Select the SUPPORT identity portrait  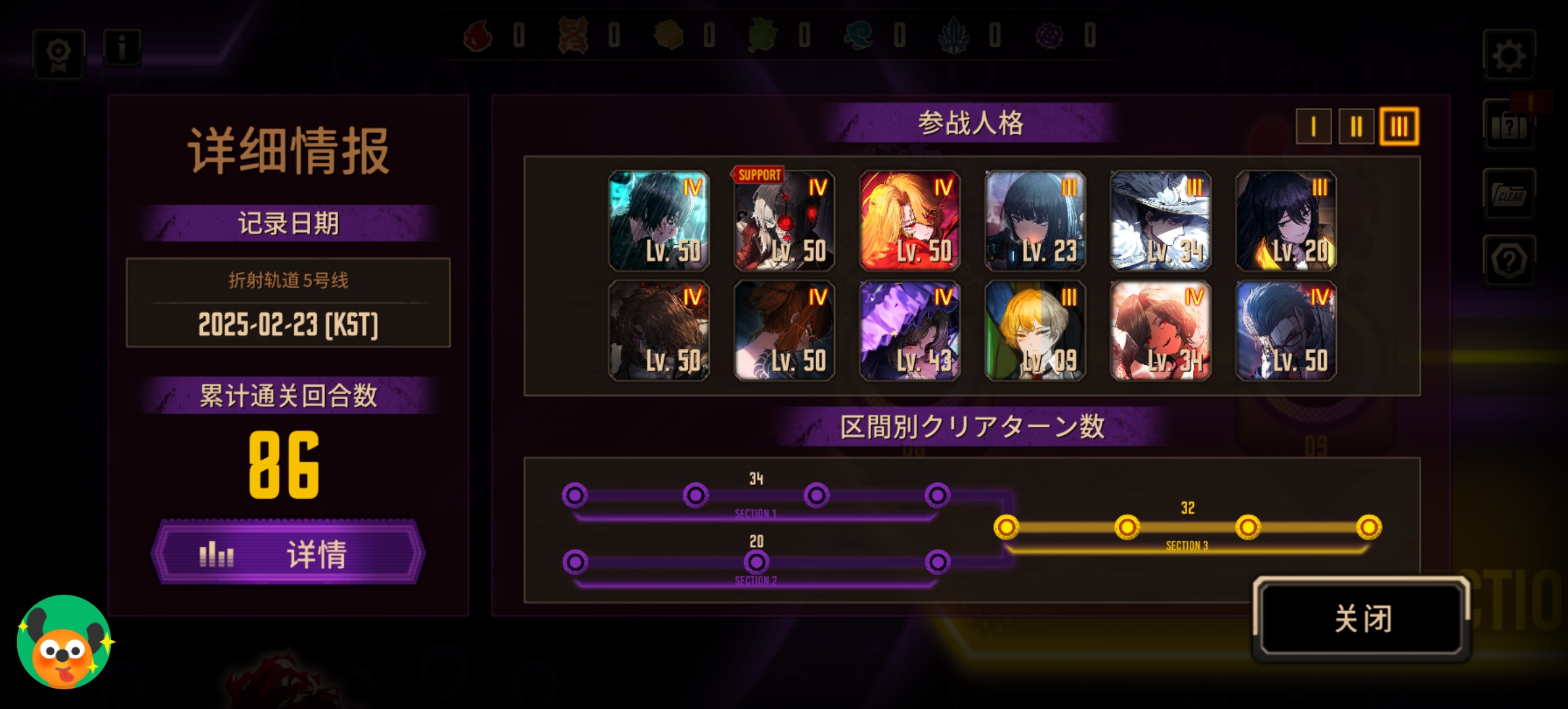784,221
